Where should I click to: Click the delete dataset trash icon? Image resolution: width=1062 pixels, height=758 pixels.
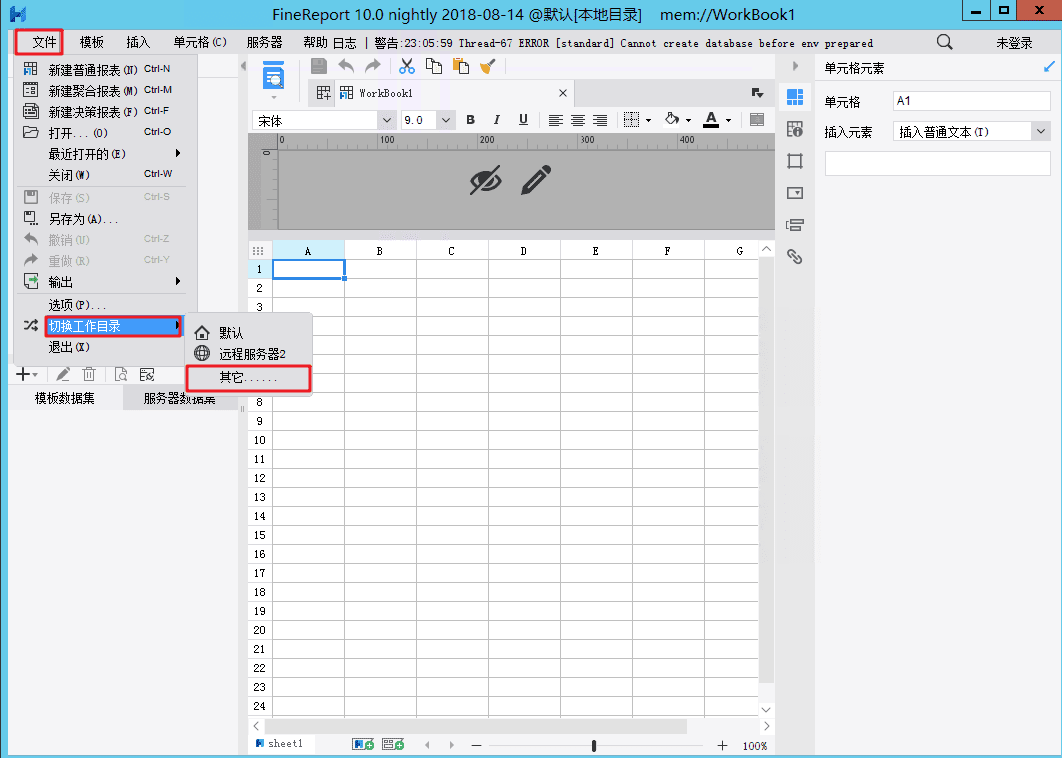[x=89, y=374]
